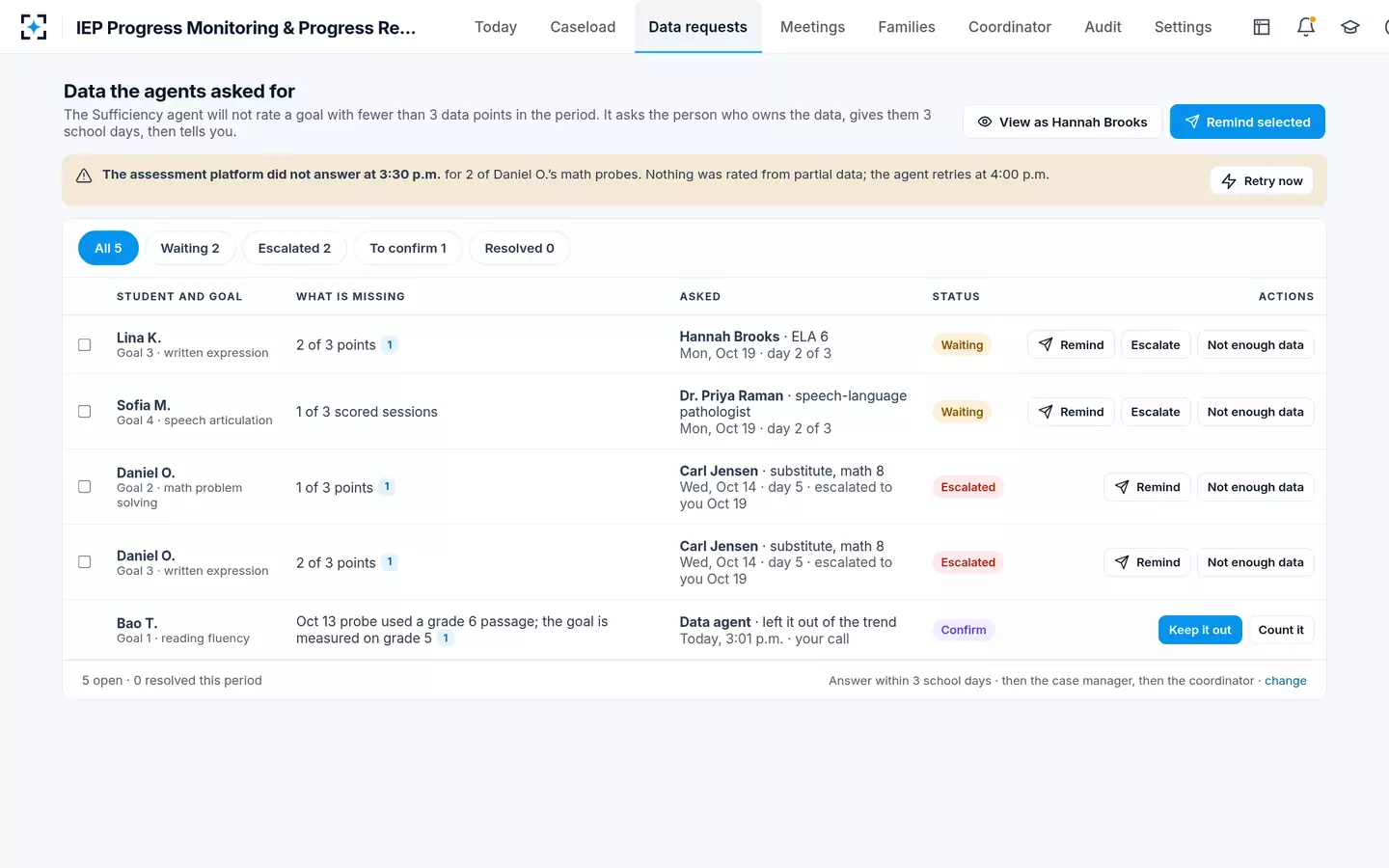Show Resolved 0 requests
Screen dimensions: 1389x868
click(519, 248)
